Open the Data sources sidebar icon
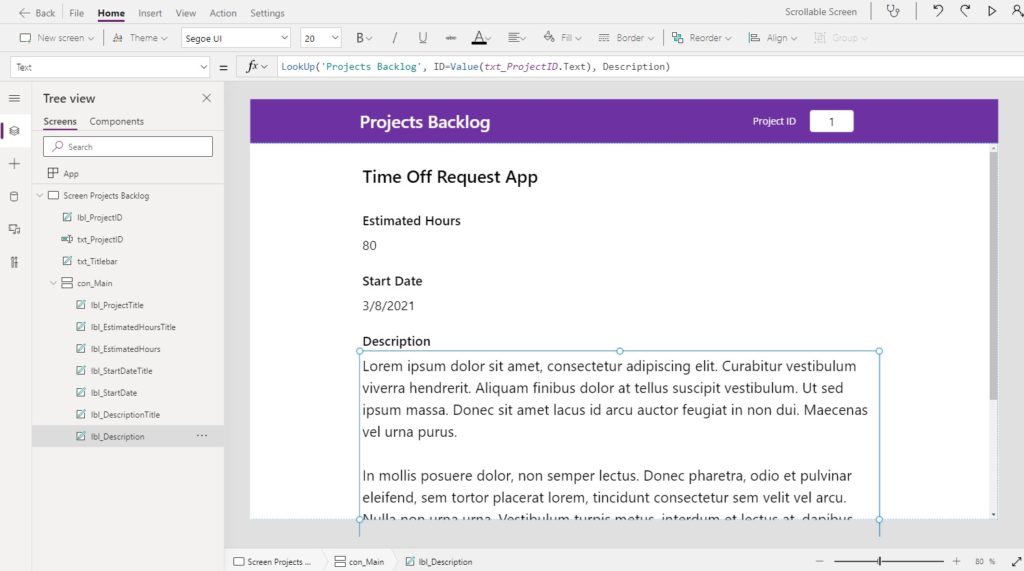Viewport: 1024px width, 571px height. tap(14, 196)
